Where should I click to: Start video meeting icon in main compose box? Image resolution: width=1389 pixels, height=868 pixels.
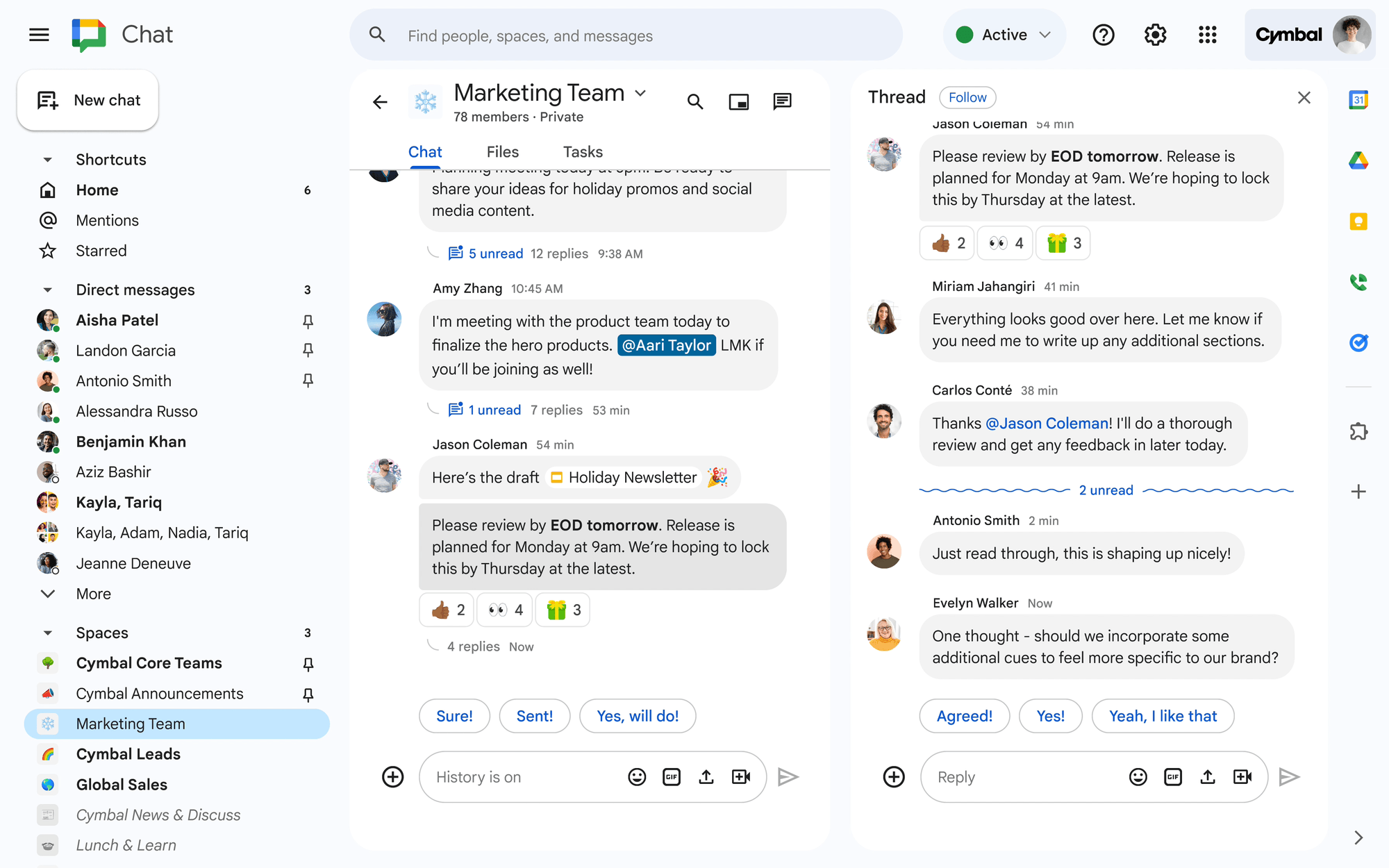741,777
